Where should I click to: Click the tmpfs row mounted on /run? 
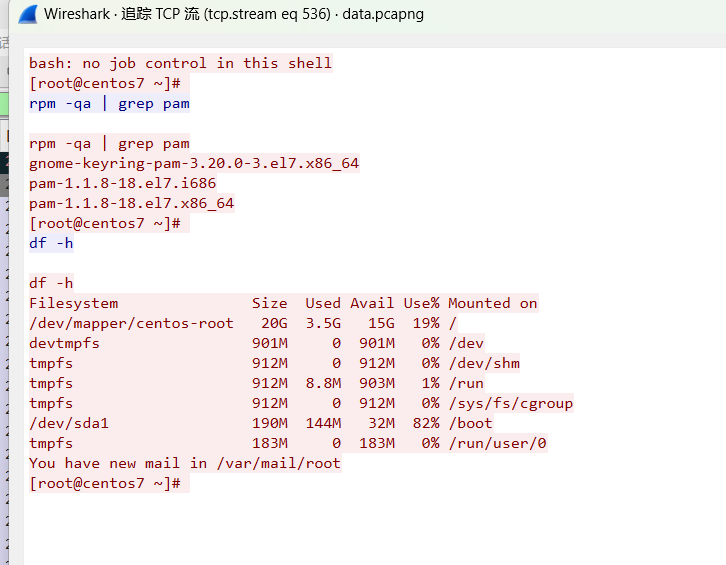click(257, 383)
